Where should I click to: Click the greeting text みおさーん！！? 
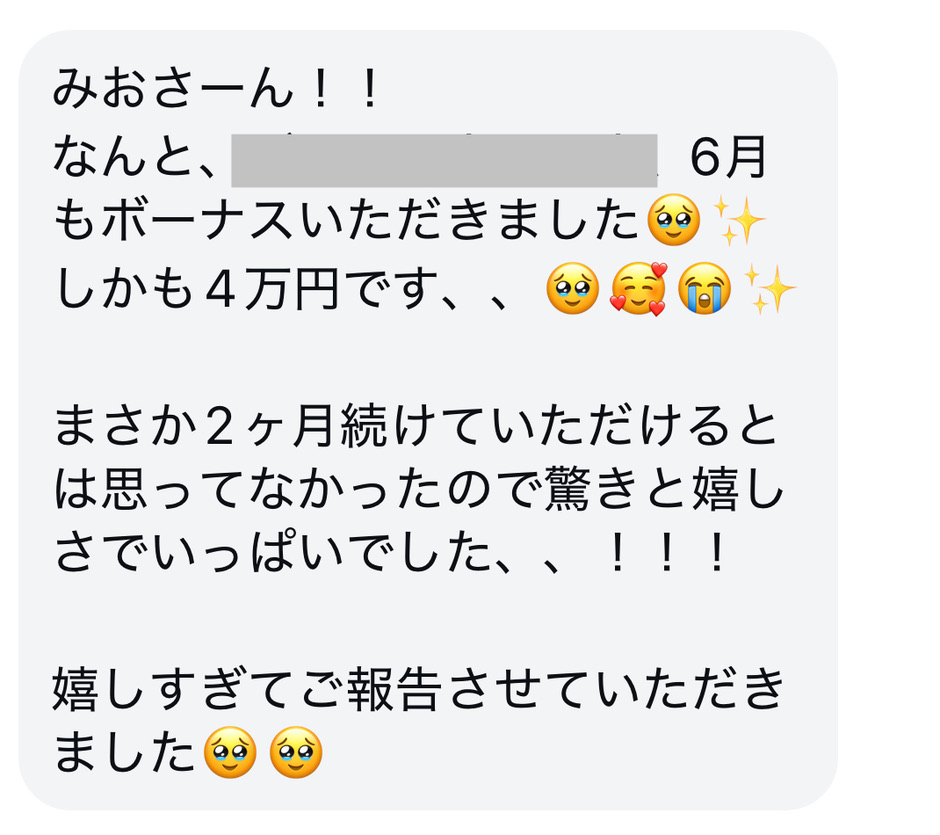pos(216,89)
